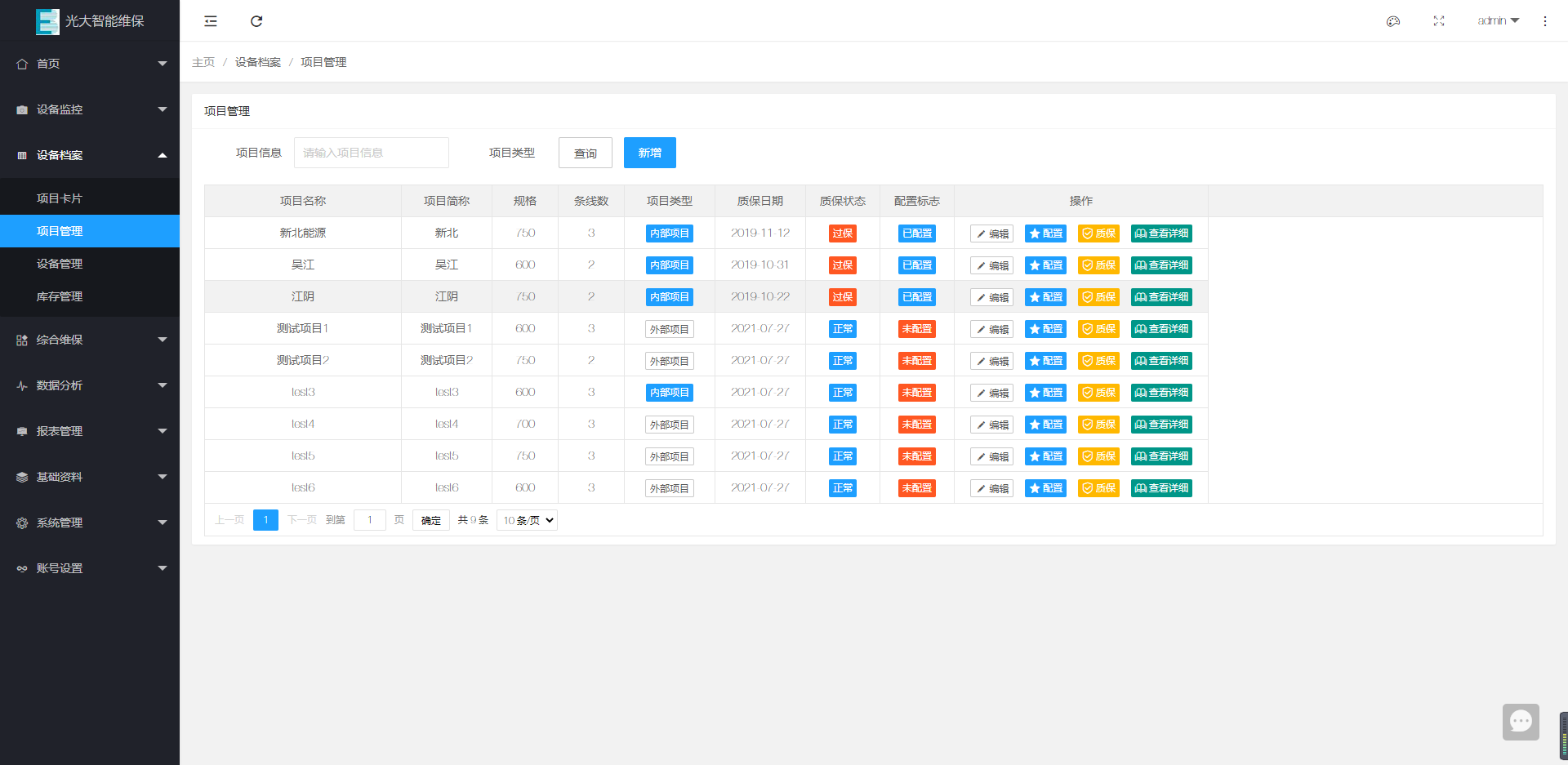Click 查看详细 for the test5 row
1568x765 pixels.
click(x=1161, y=456)
